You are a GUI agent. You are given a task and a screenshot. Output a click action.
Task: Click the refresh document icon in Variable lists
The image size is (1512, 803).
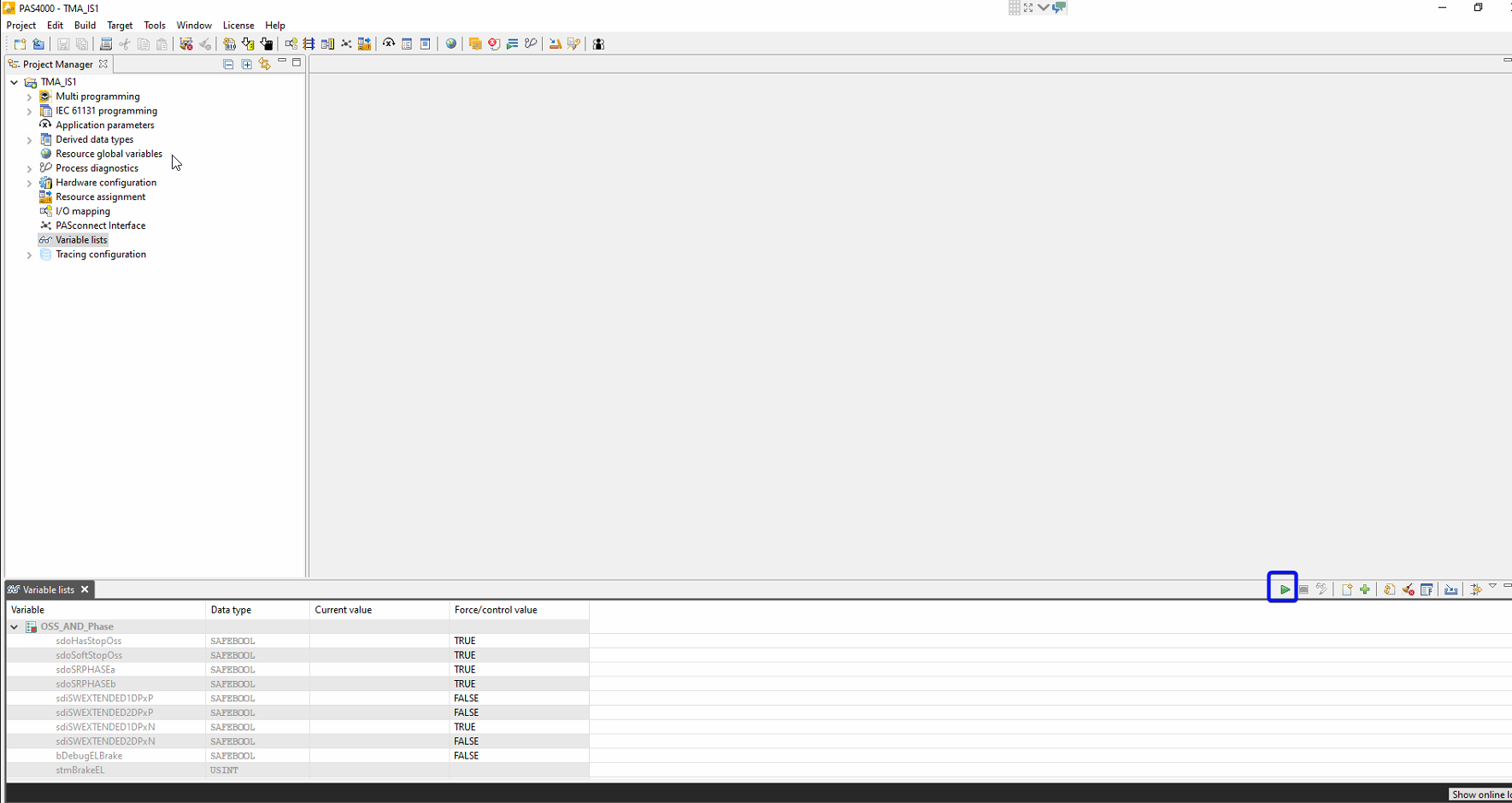1390,589
